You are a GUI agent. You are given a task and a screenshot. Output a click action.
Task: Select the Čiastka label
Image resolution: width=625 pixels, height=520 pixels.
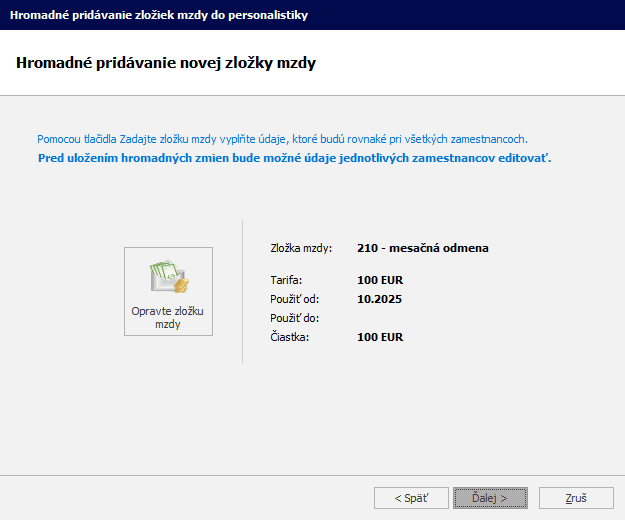coord(289,338)
